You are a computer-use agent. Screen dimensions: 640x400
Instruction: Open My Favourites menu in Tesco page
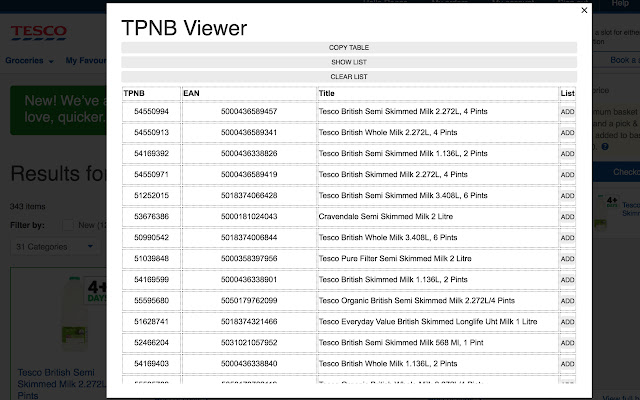(x=86, y=61)
